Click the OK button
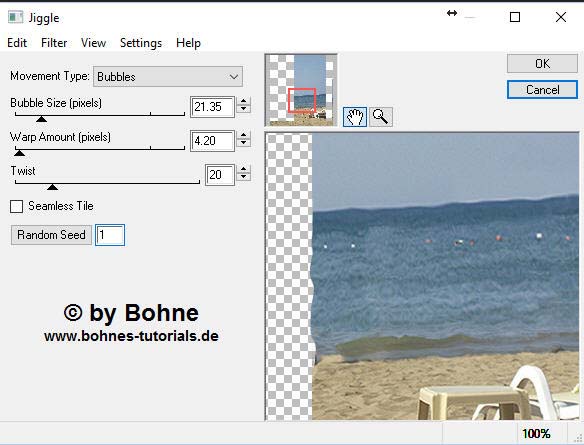Viewport: 584px width, 445px height. (x=542, y=64)
